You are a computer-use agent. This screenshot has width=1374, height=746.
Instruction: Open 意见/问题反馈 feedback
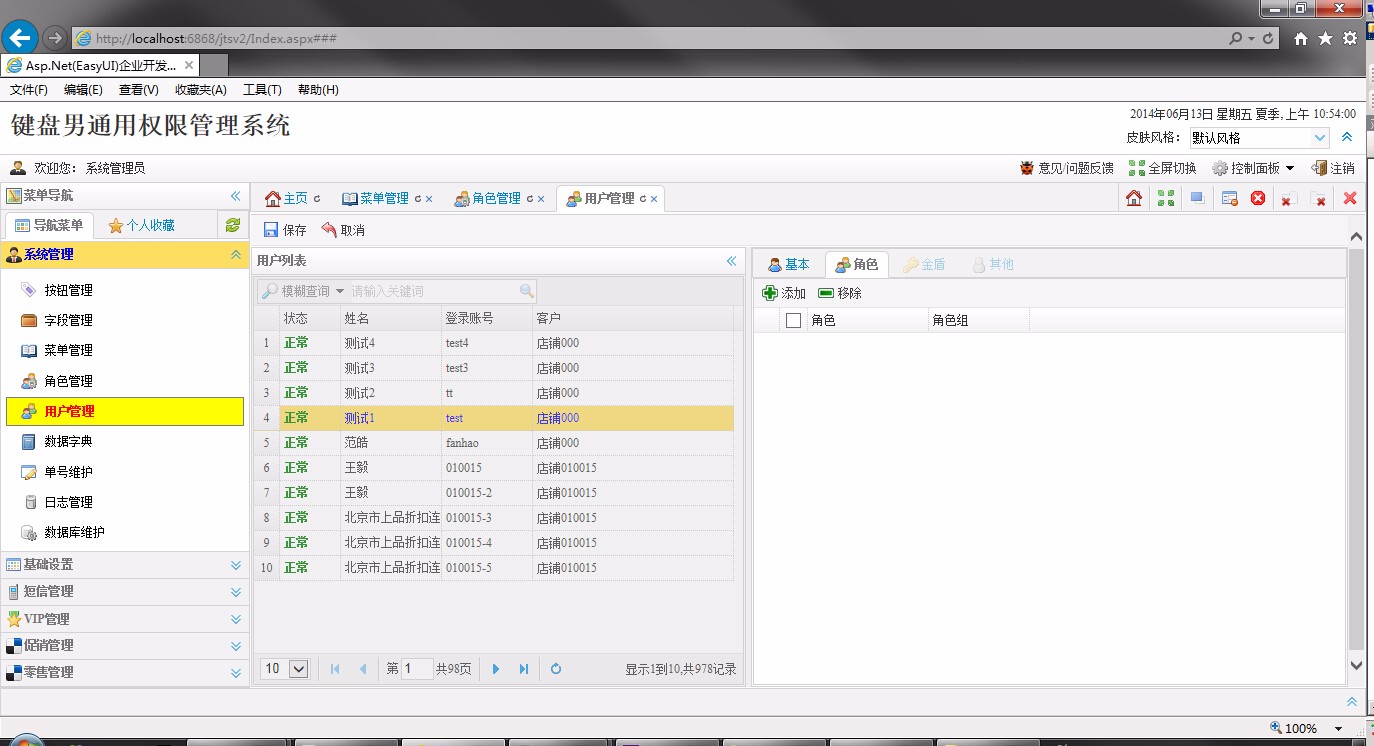point(1067,167)
